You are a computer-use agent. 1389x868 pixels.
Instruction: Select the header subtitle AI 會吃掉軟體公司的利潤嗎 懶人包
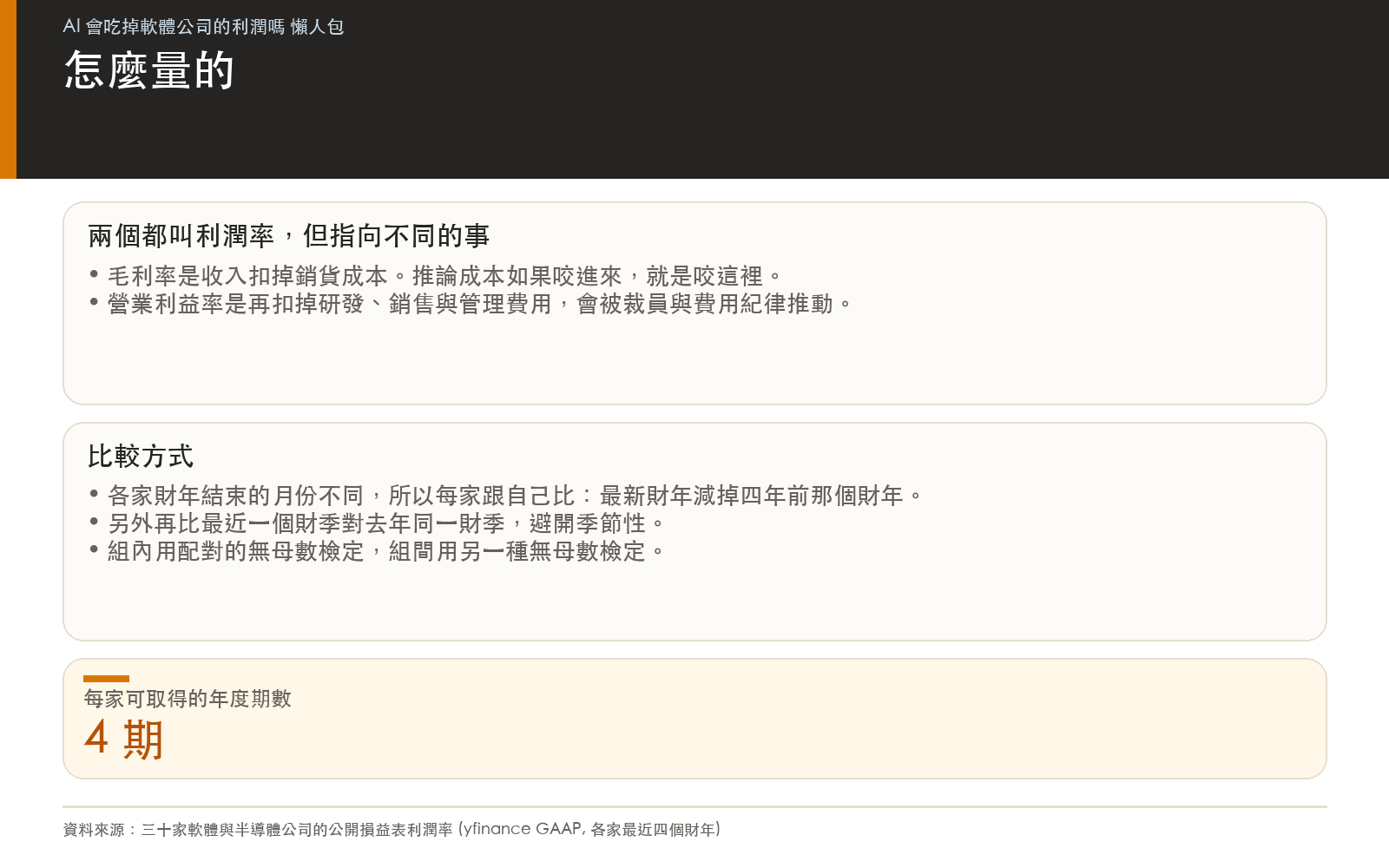[x=203, y=27]
